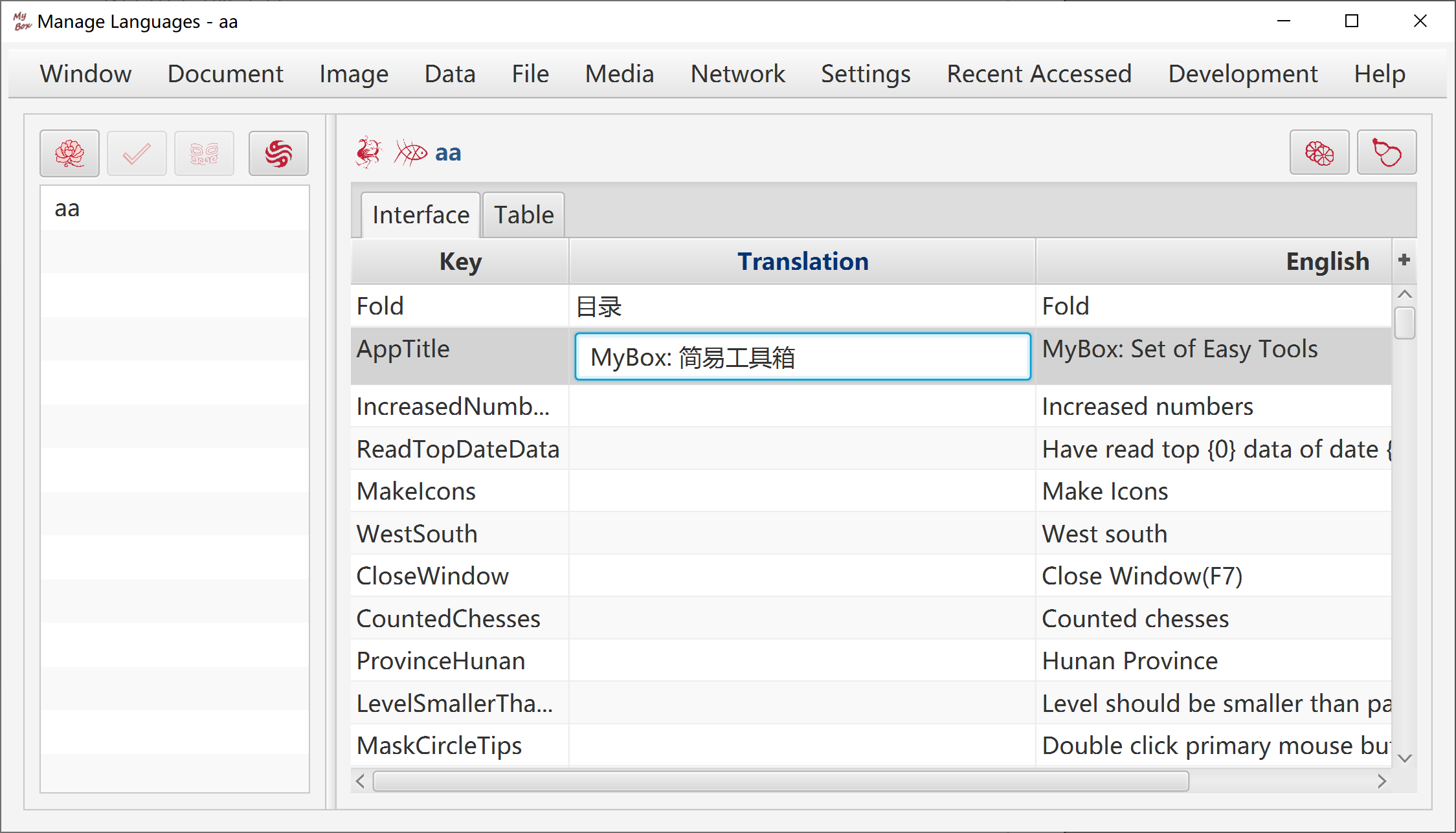Select the AppTitle key cell
1456x833 pixels.
(x=460, y=356)
